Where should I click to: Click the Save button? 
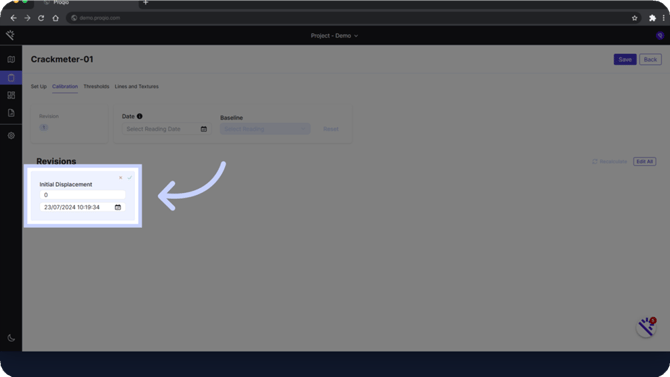(x=625, y=59)
